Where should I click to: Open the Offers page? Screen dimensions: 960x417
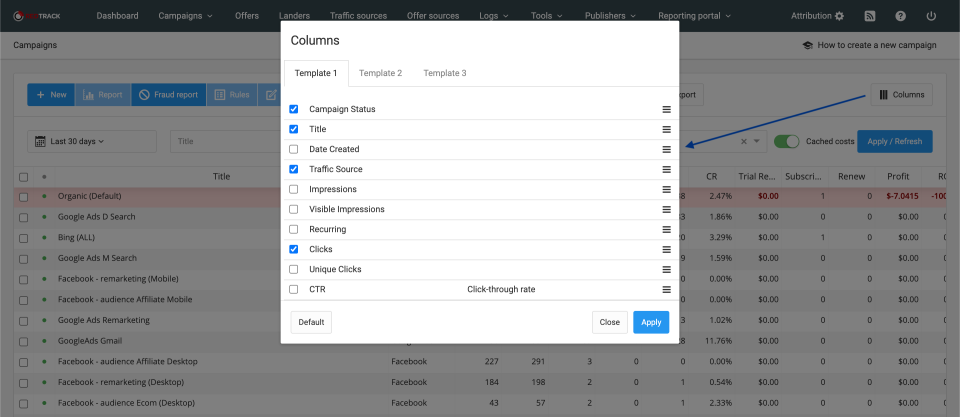click(x=247, y=16)
